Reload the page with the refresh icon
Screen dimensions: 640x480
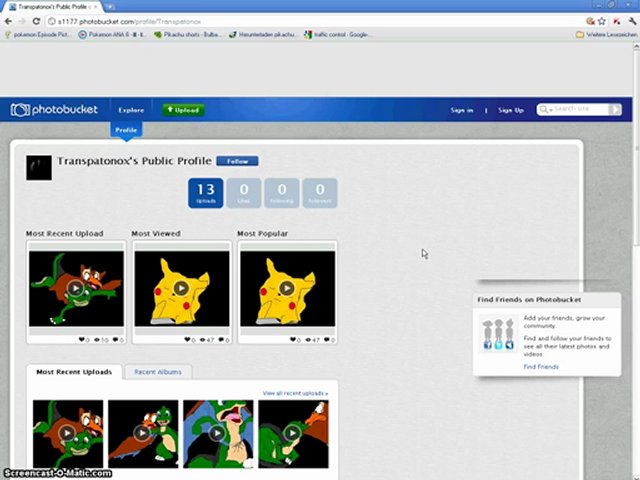[37, 20]
